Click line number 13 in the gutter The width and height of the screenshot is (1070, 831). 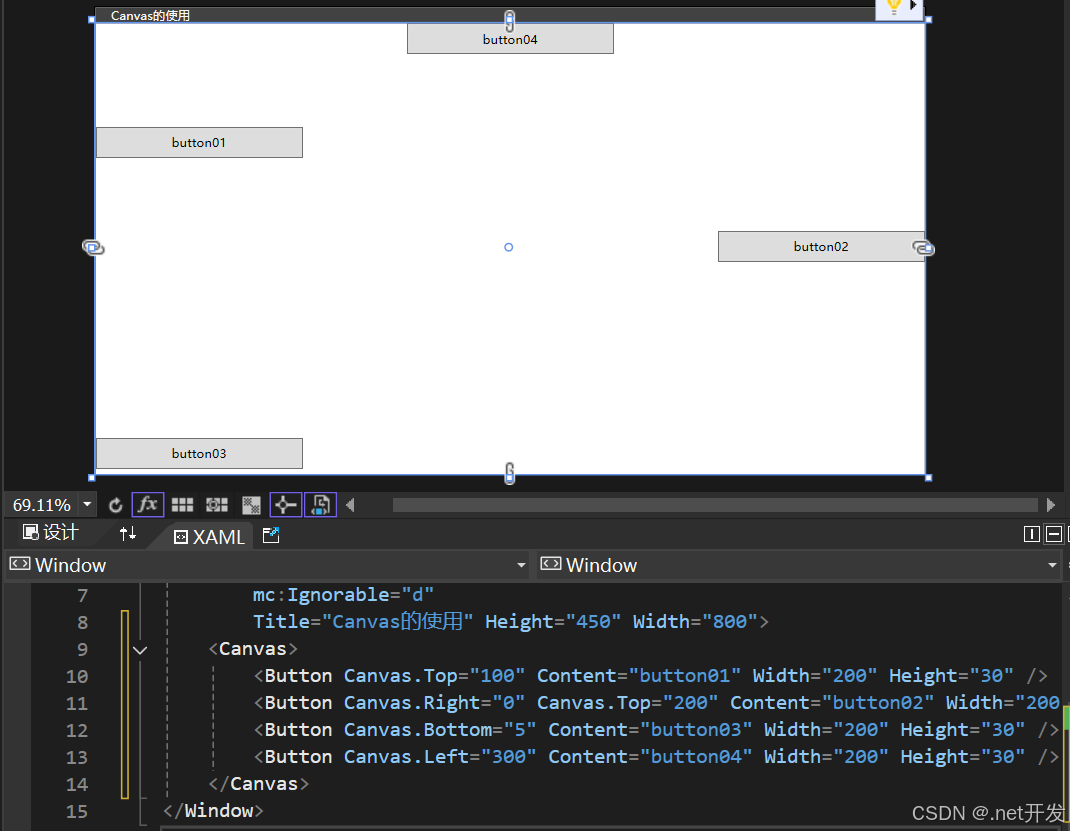point(77,757)
